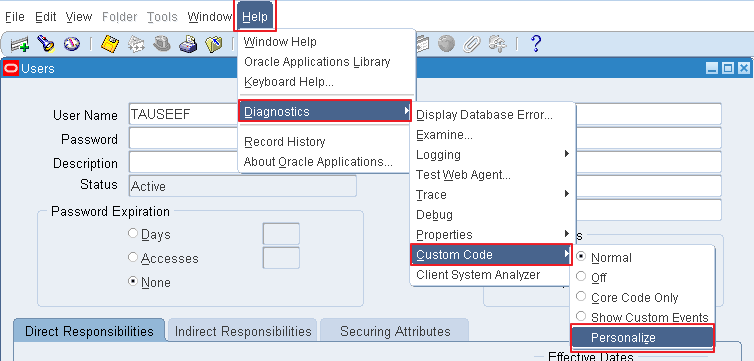Click the Folder Tools toolbar icon
This screenshot has height=361, width=754.
tap(498, 44)
